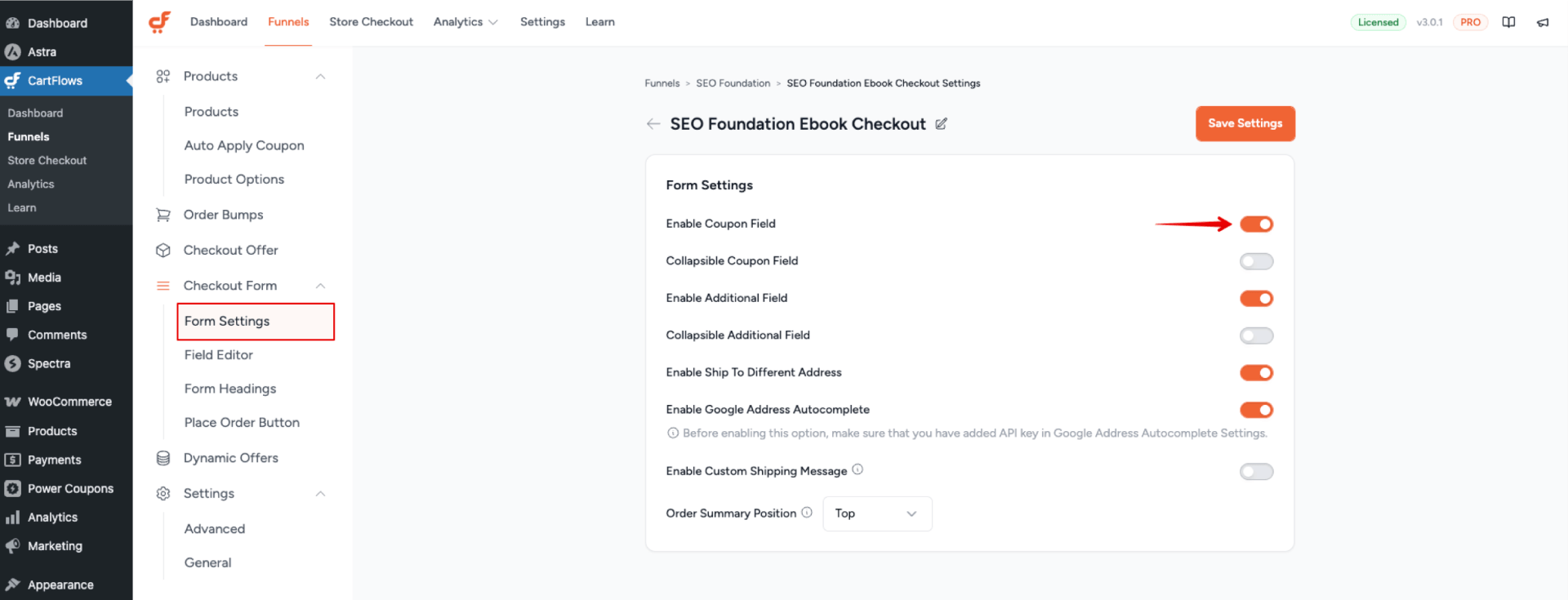This screenshot has width=1568, height=600.
Task: Click the Products section grid icon
Action: [163, 76]
